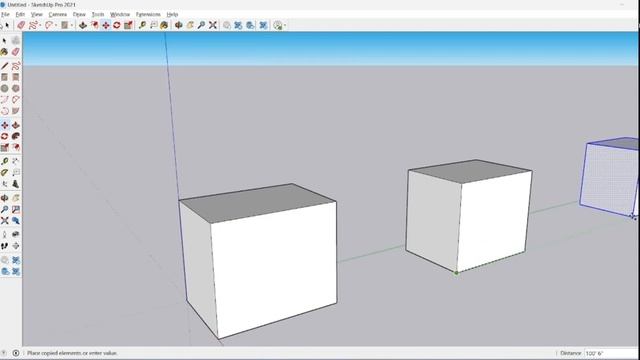Click the status bar question mark icon
The height and width of the screenshot is (360, 640).
click(4, 353)
